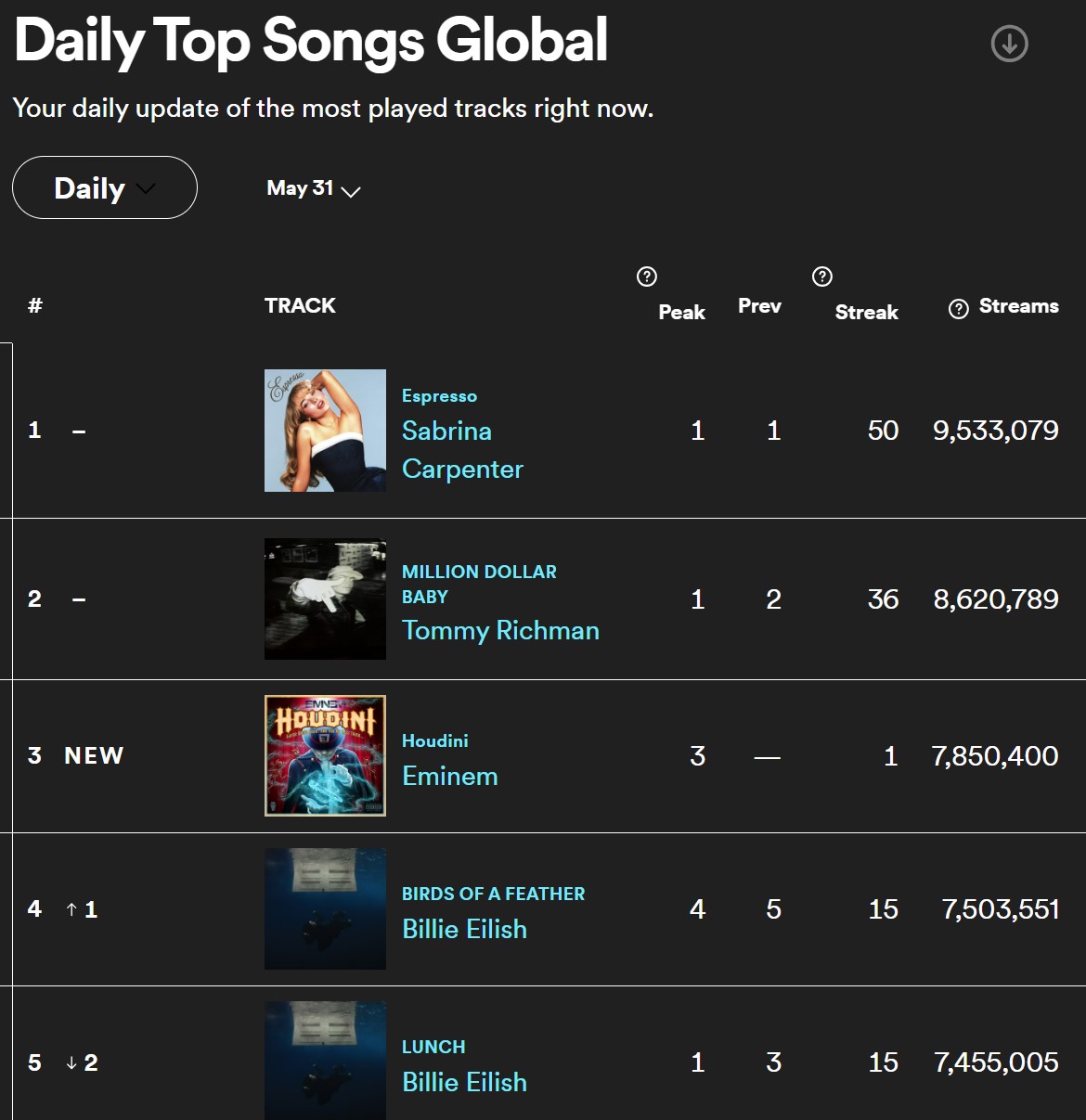
Task: Open BIRDS OF A FEATHER track
Action: pos(493,895)
